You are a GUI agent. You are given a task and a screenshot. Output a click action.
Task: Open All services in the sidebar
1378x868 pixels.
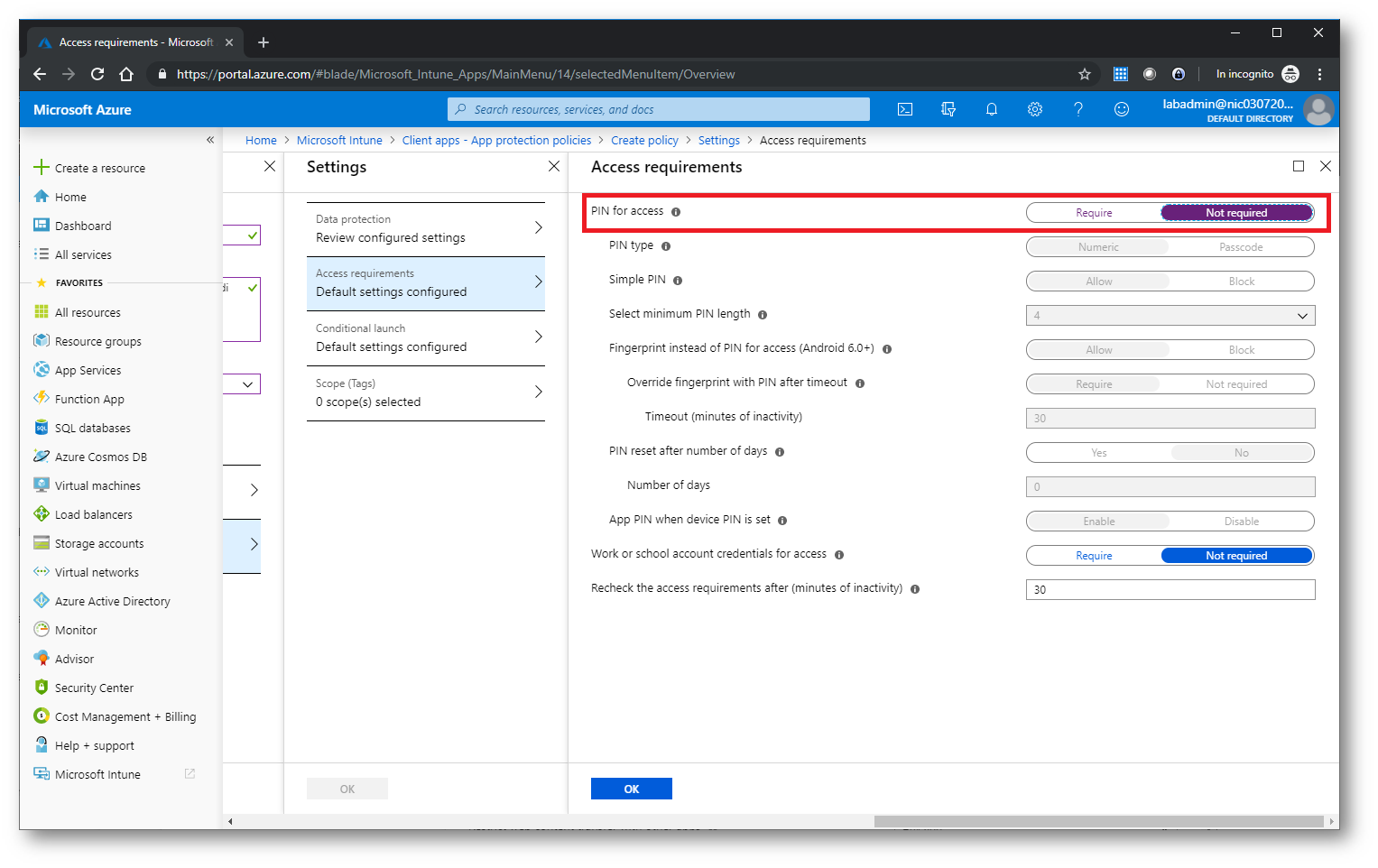point(83,254)
